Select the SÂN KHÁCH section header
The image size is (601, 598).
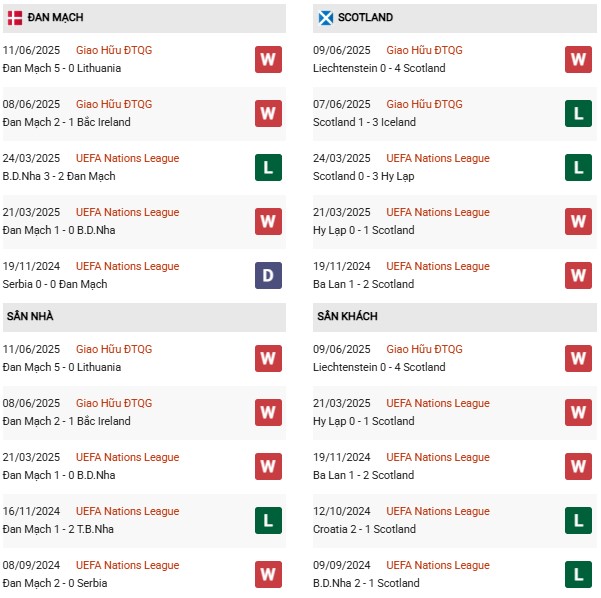(x=348, y=316)
